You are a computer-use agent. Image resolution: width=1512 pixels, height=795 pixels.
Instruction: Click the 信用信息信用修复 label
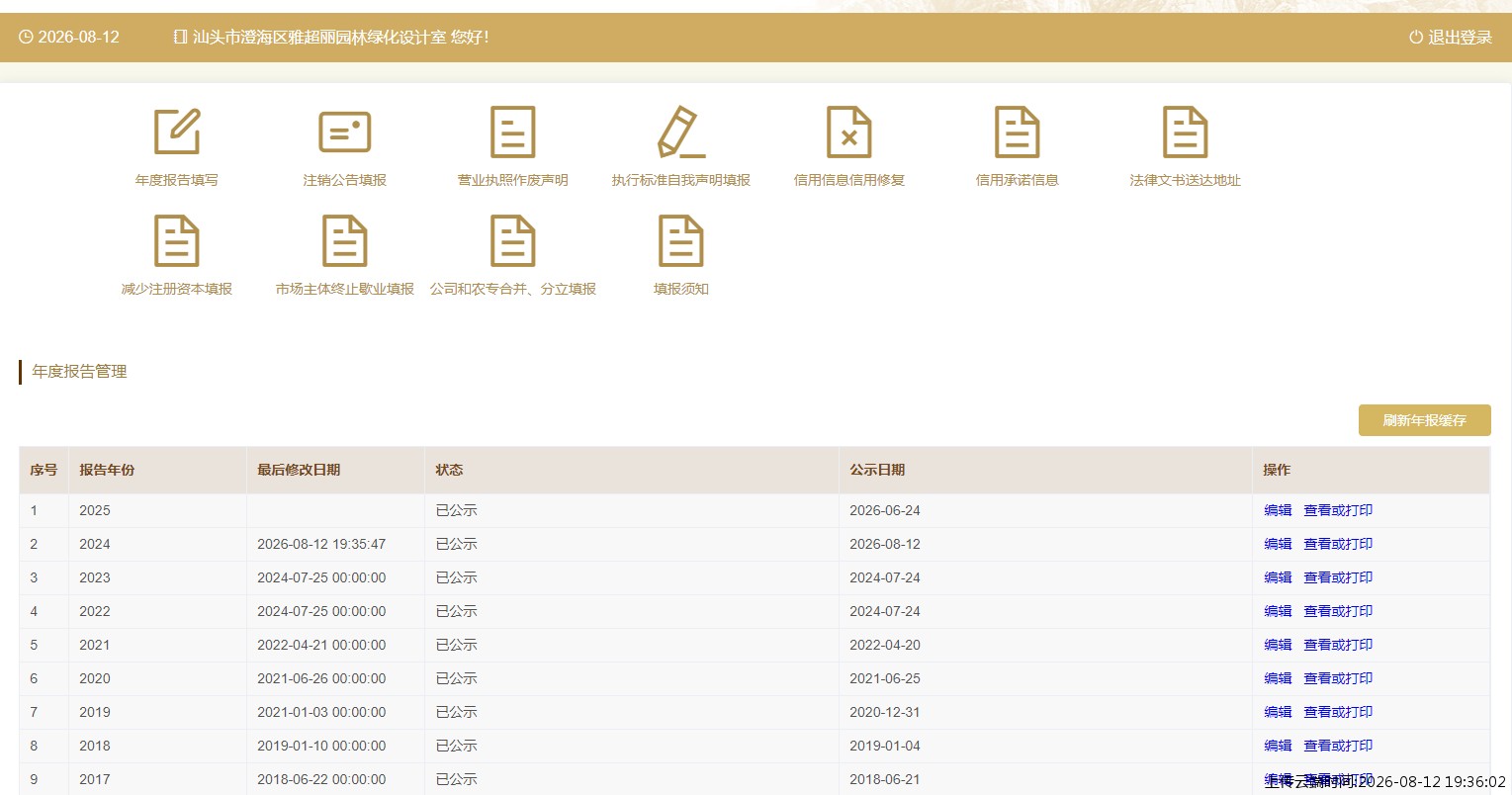click(849, 180)
